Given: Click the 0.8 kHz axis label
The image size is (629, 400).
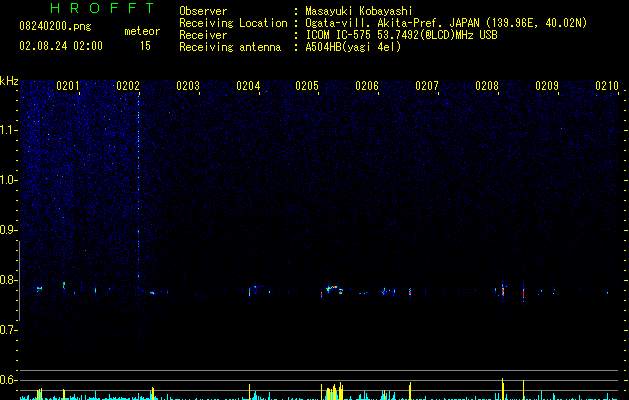Looking at the screenshot, I should pyautogui.click(x=9, y=280).
